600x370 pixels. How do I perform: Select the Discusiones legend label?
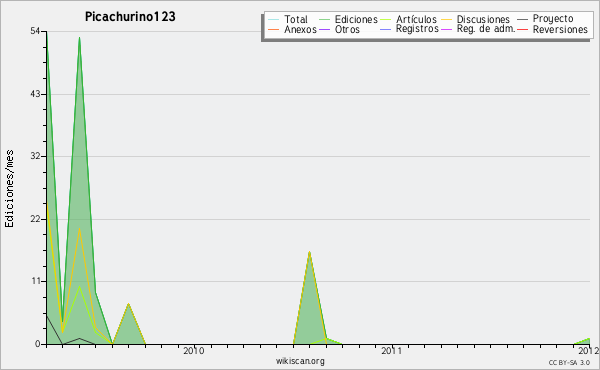pyautogui.click(x=483, y=19)
